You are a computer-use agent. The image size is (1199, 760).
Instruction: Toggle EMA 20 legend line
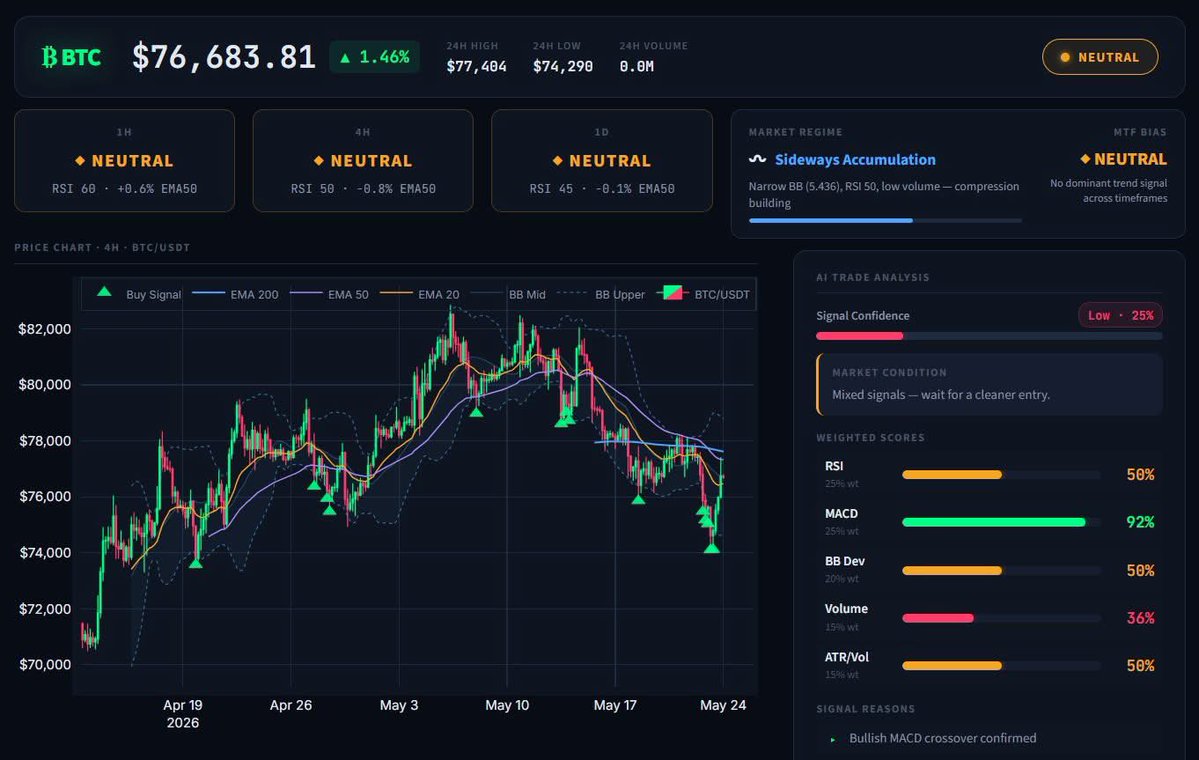coord(420,294)
